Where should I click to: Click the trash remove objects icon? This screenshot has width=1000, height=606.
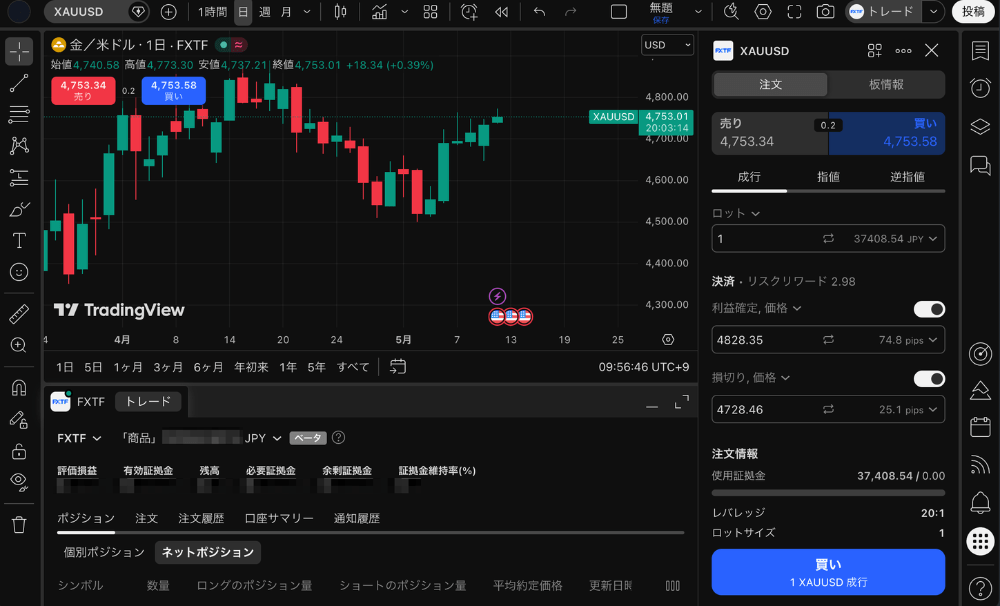click(x=19, y=524)
